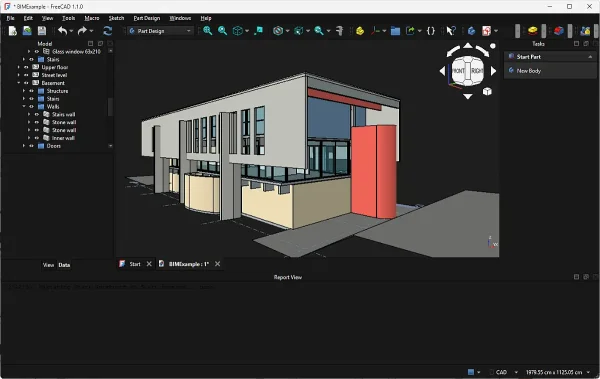Click the red-blue pocket tool icon
Screen dimensions: 600x379
(x=559, y=31)
